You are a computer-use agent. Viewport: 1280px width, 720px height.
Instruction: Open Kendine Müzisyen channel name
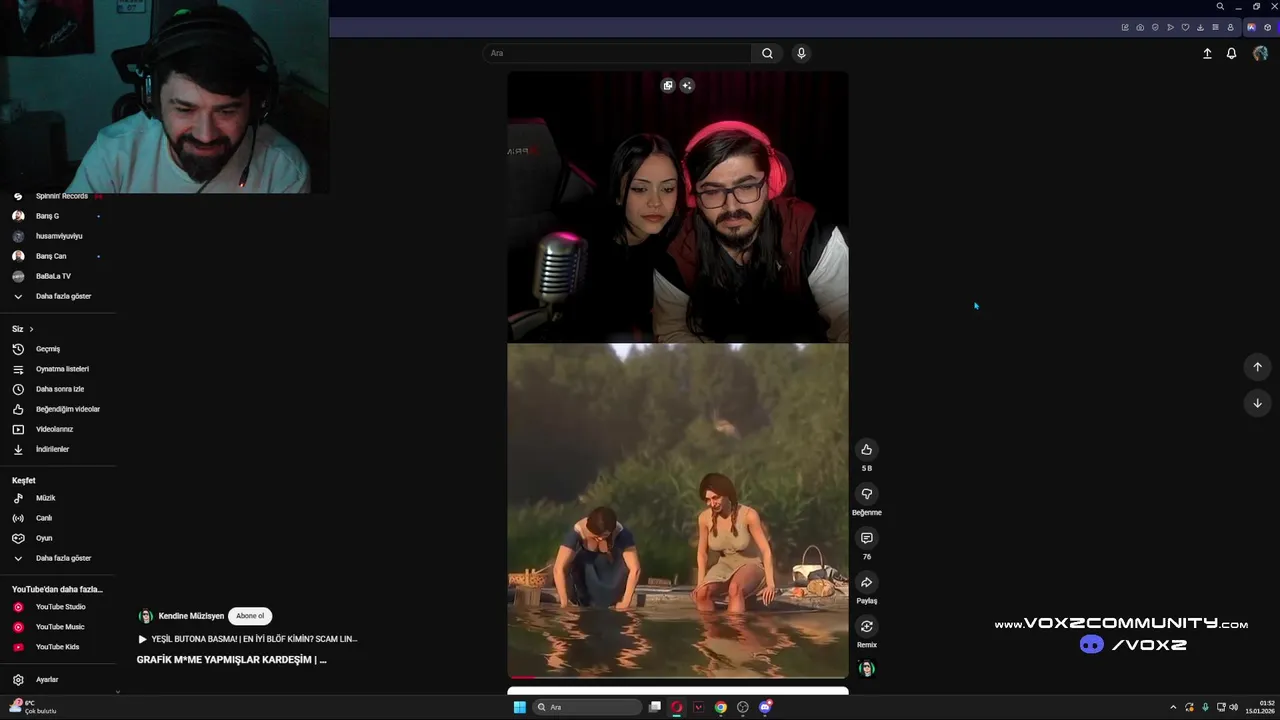(191, 616)
